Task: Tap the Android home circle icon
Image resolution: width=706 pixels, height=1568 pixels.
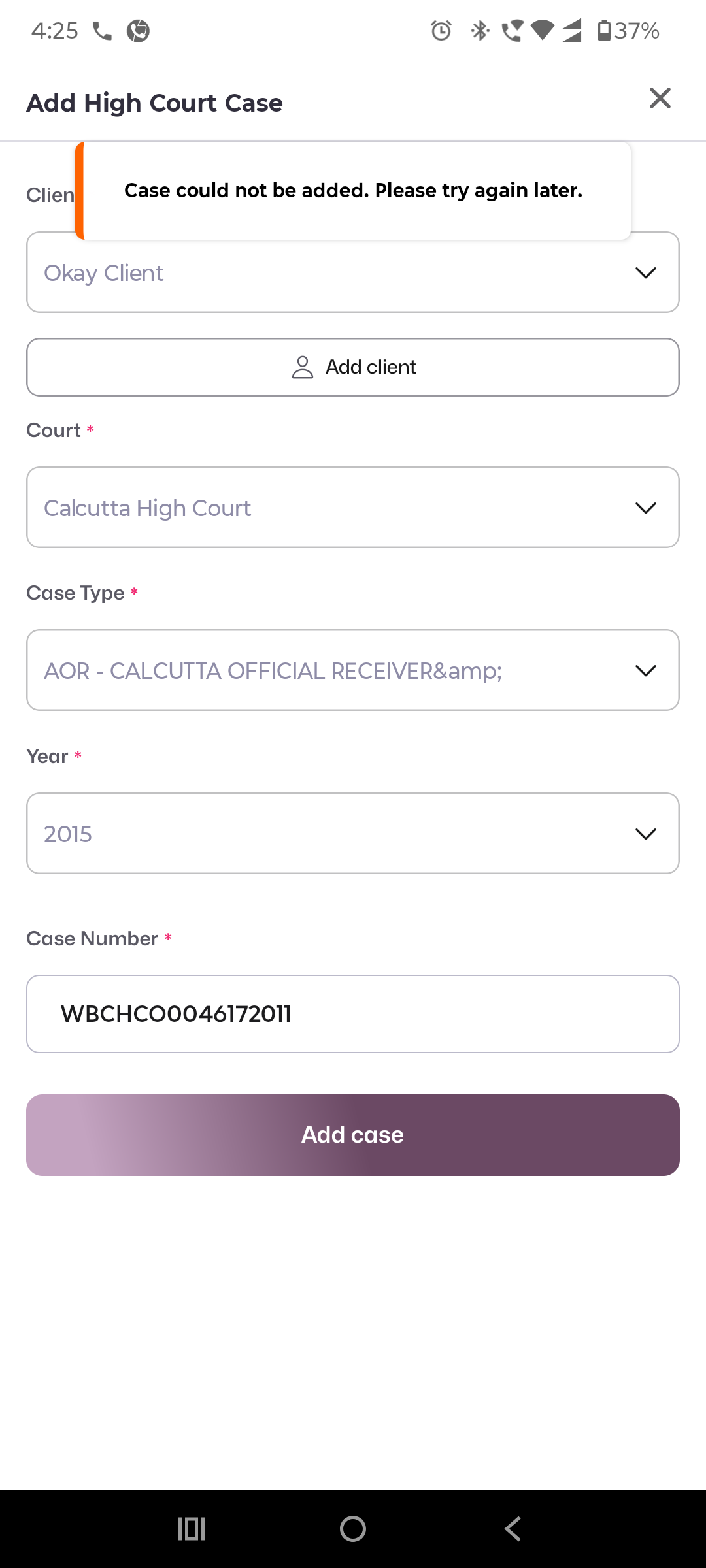Action: 353,1529
